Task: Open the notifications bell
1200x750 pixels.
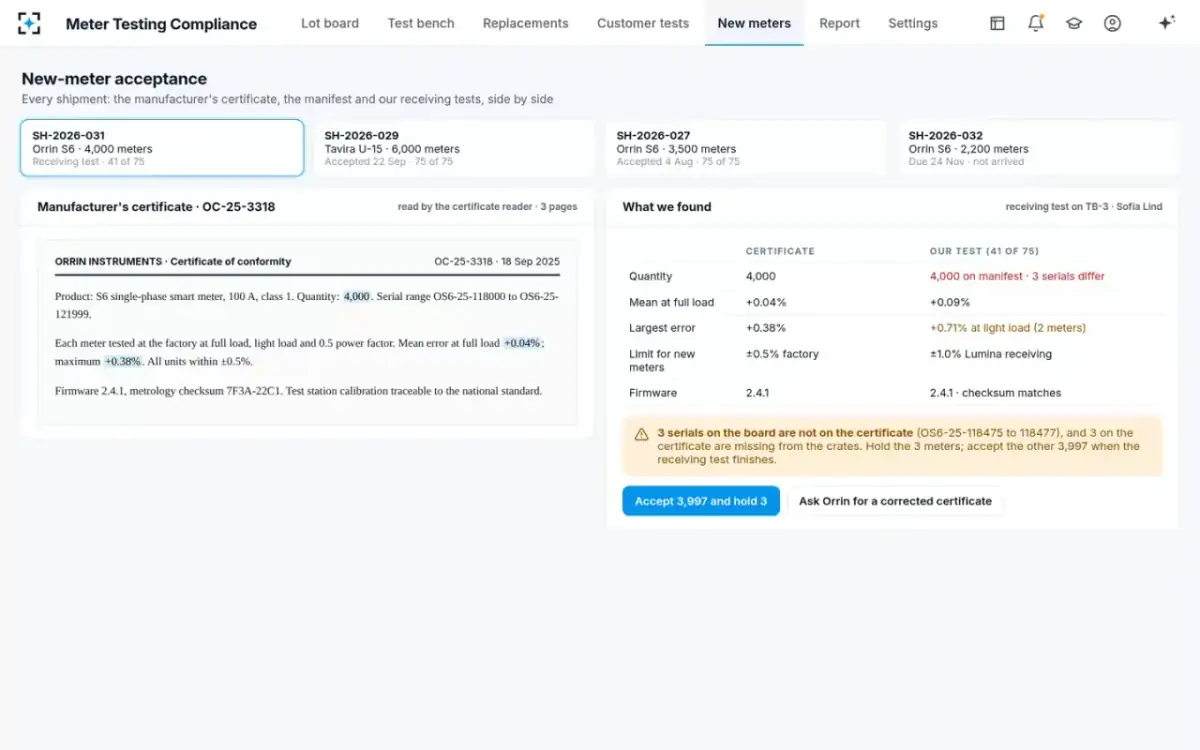Action: (1036, 23)
